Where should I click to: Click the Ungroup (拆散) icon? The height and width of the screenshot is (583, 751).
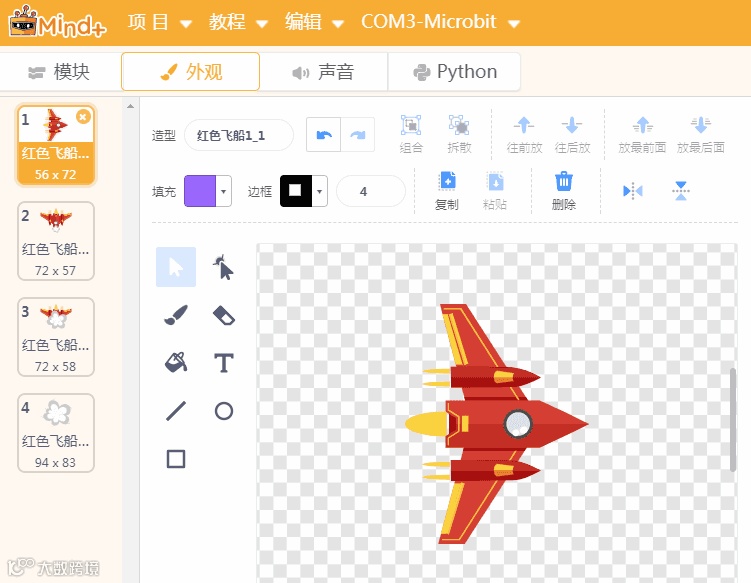(x=459, y=134)
